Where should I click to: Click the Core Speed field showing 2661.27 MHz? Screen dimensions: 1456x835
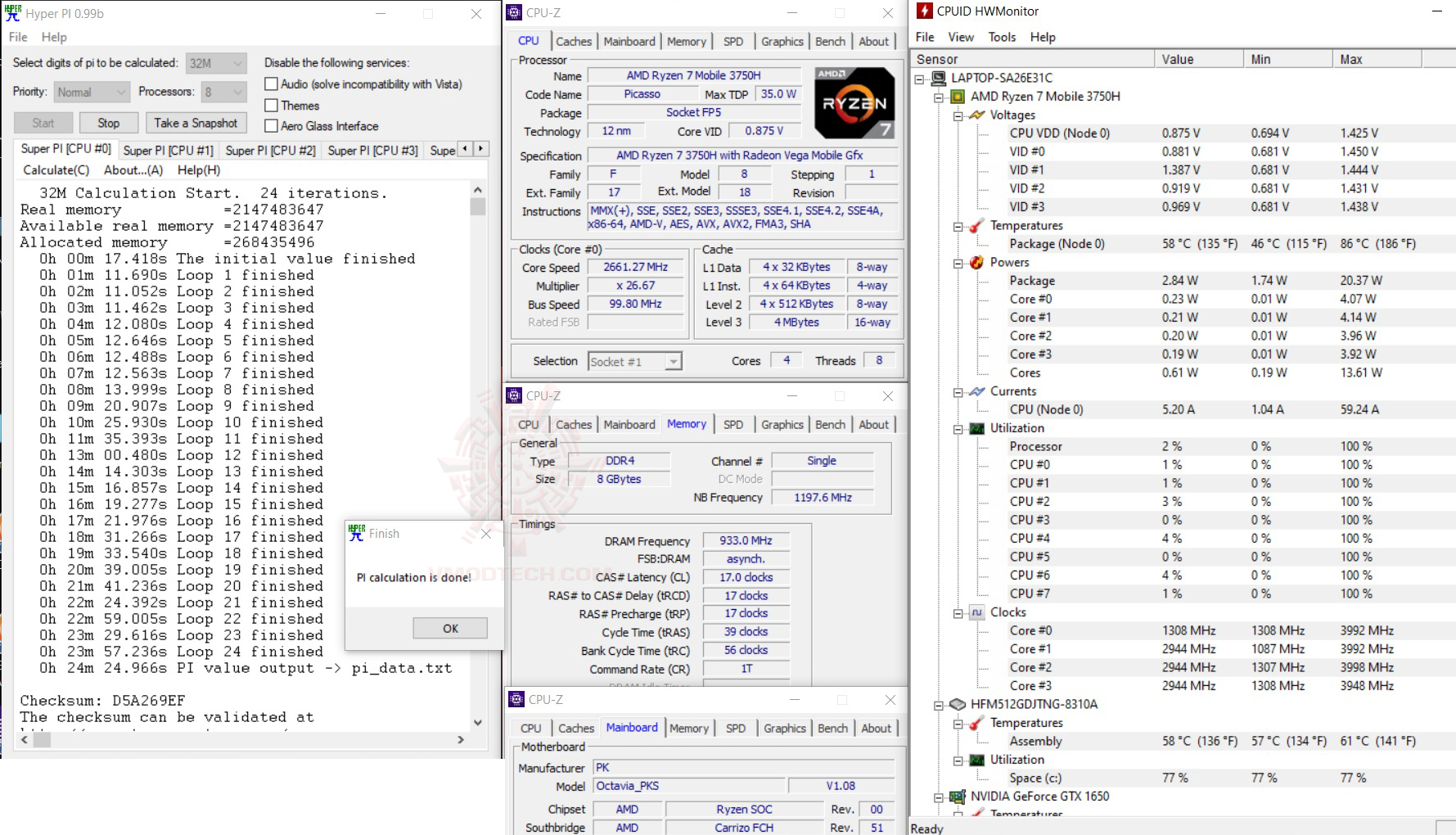pyautogui.click(x=636, y=268)
